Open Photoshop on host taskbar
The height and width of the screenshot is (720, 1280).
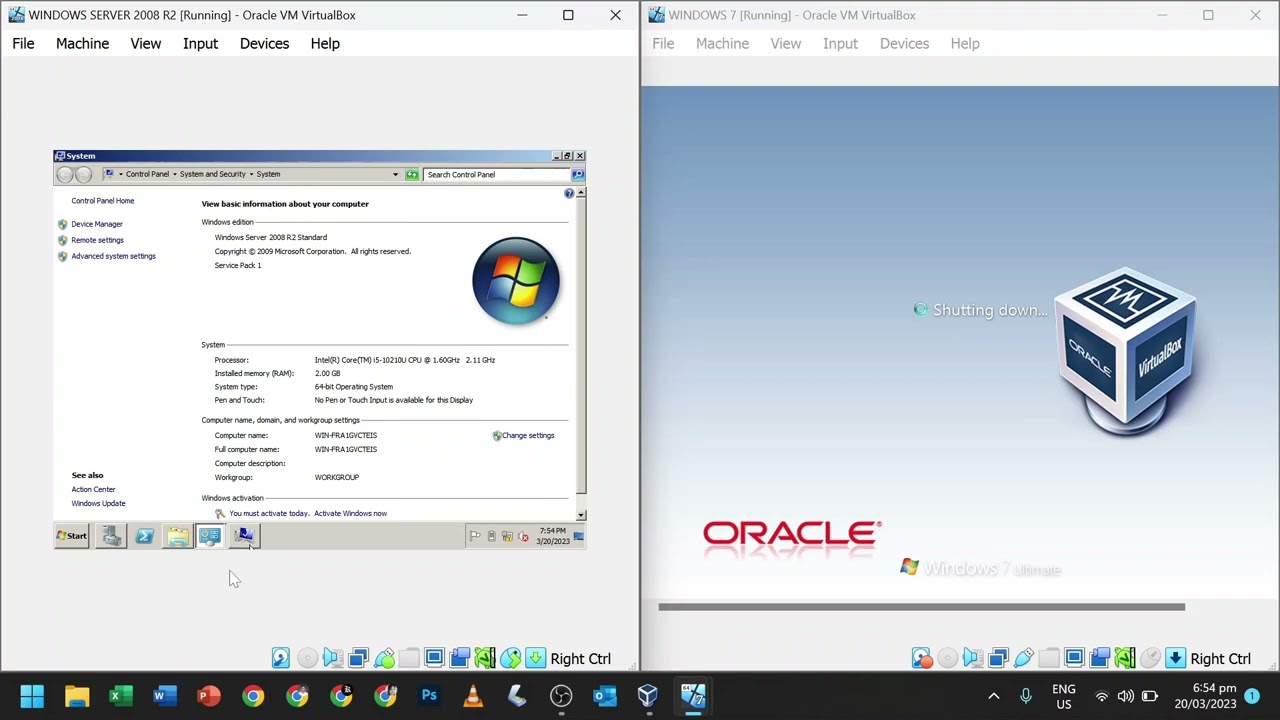[x=429, y=696]
